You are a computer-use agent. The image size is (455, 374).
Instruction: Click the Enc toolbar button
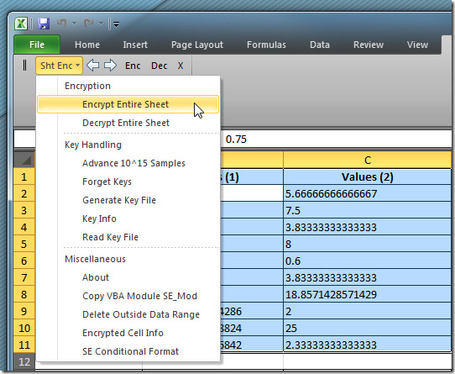point(133,66)
